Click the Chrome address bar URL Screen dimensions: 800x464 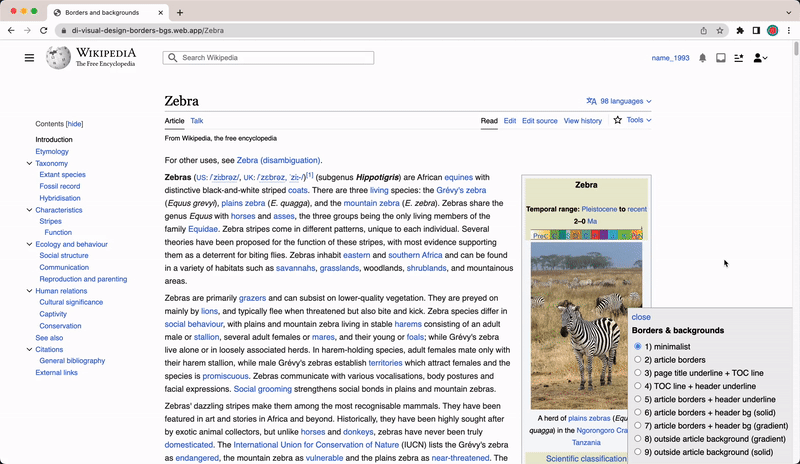tap(148, 31)
